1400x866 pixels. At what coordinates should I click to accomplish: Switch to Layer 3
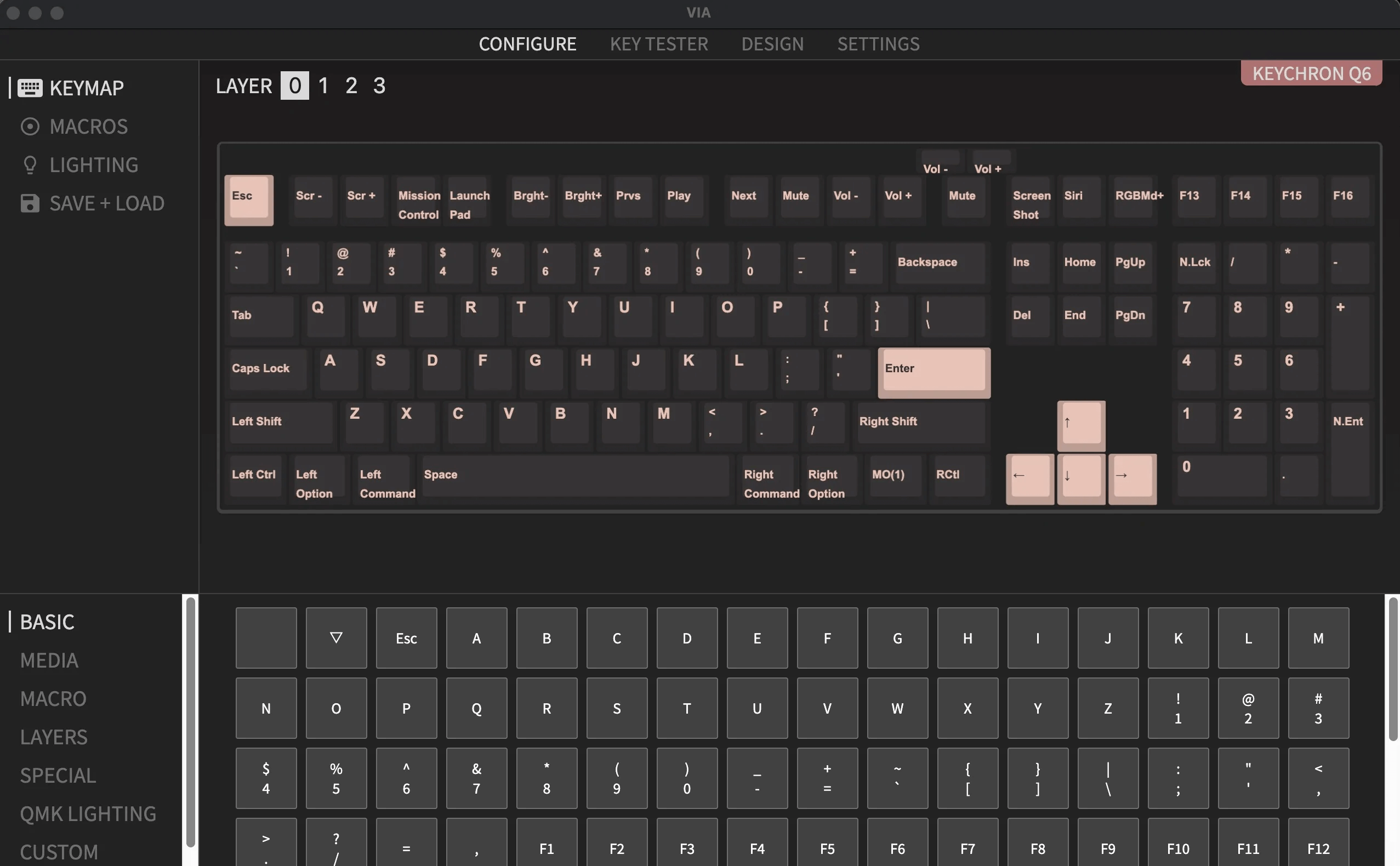379,86
